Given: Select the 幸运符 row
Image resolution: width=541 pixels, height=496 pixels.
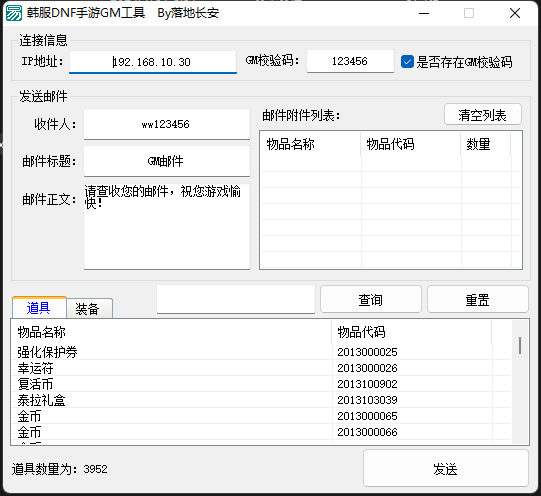Looking at the screenshot, I should click(x=261, y=368).
